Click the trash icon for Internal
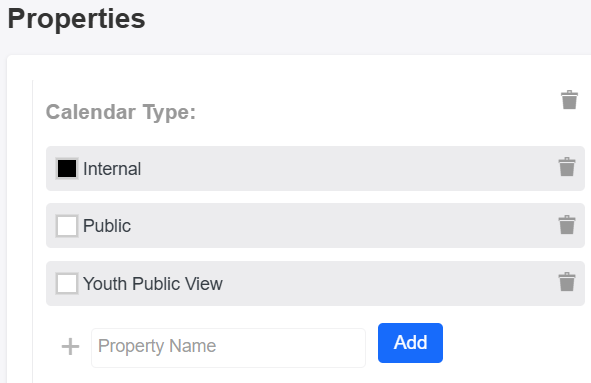The height and width of the screenshot is (383, 591). click(567, 167)
